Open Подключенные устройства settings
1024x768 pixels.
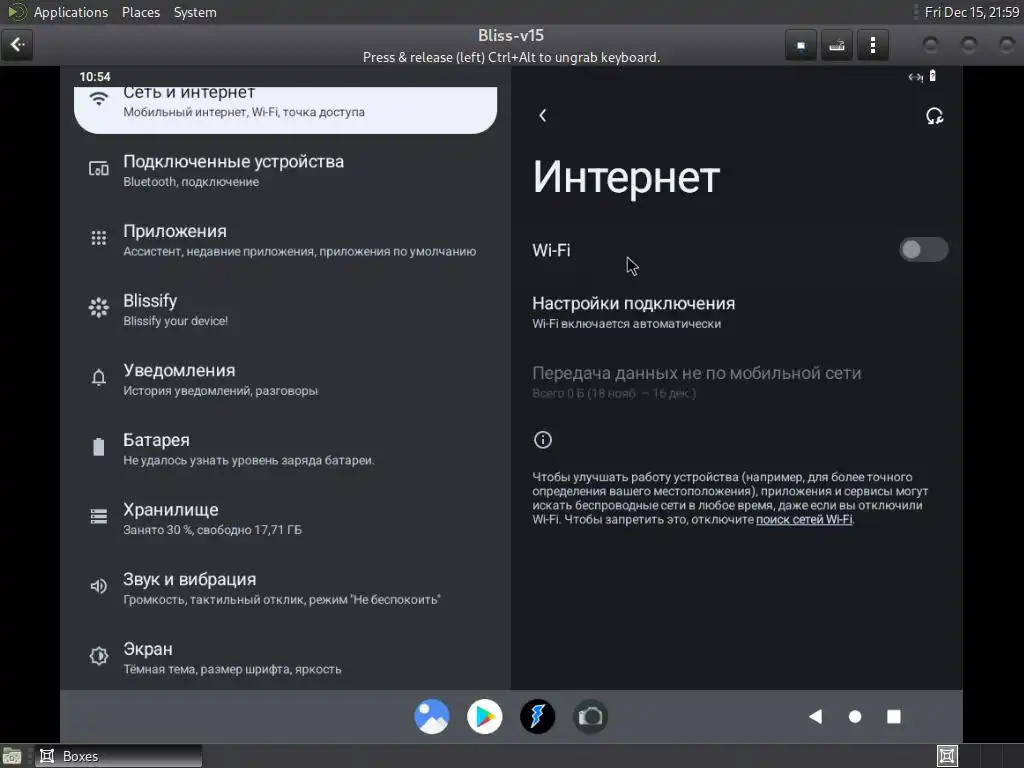click(285, 170)
